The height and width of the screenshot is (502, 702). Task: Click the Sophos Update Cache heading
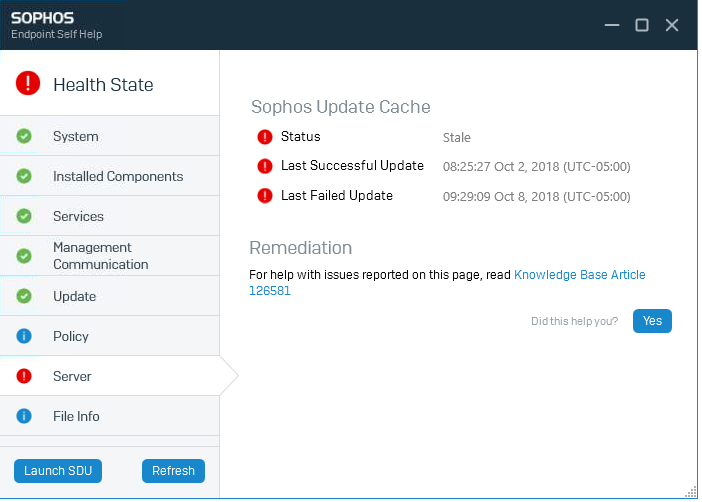point(341,107)
